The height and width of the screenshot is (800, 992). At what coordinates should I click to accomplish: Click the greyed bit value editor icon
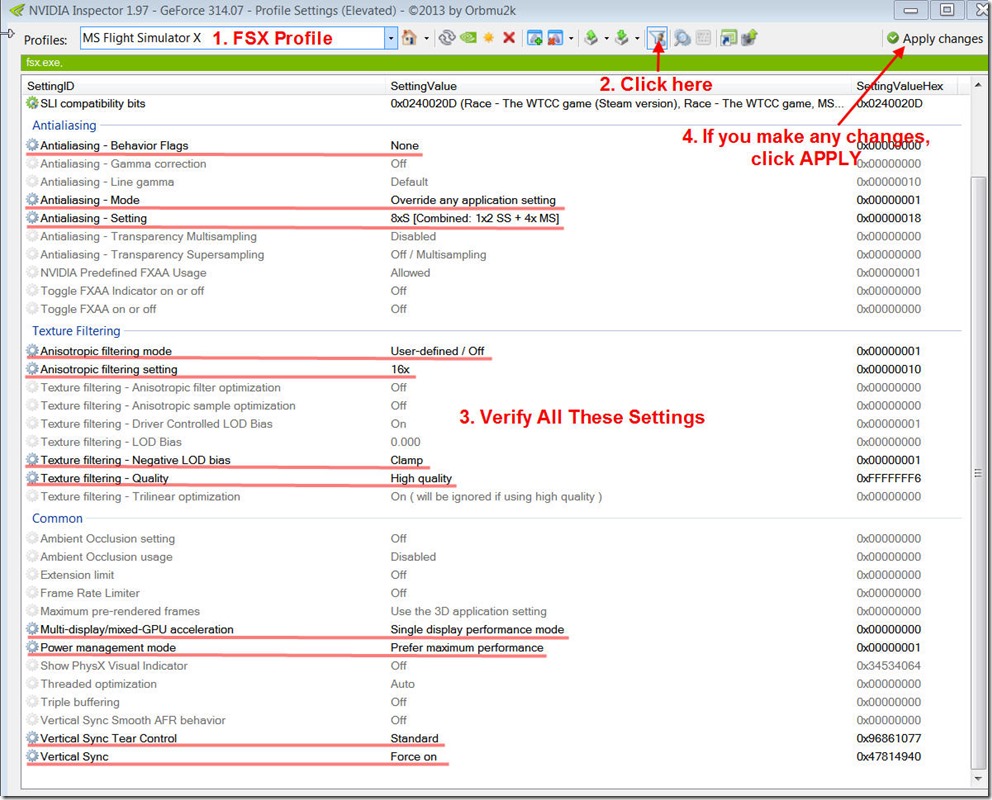click(x=703, y=38)
